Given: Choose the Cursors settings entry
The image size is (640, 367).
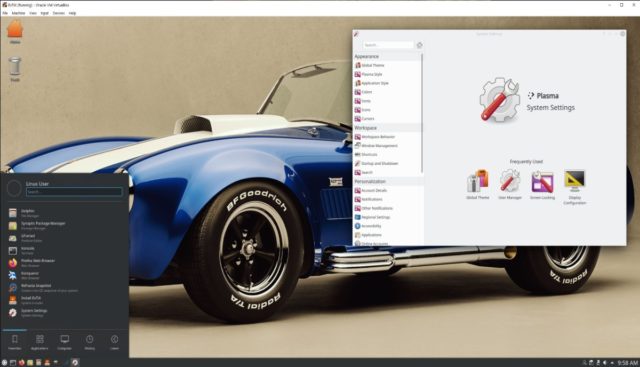Looking at the screenshot, I should [364, 119].
